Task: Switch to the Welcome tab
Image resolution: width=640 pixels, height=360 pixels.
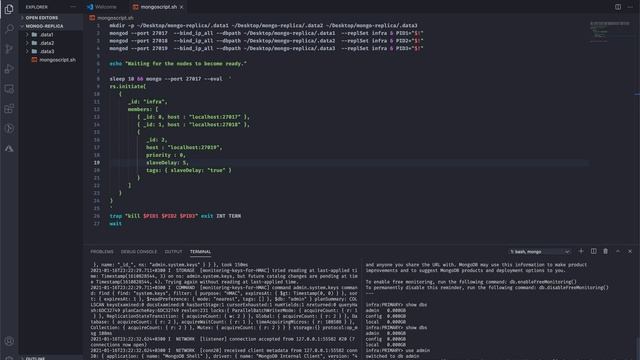Action: 105,7
